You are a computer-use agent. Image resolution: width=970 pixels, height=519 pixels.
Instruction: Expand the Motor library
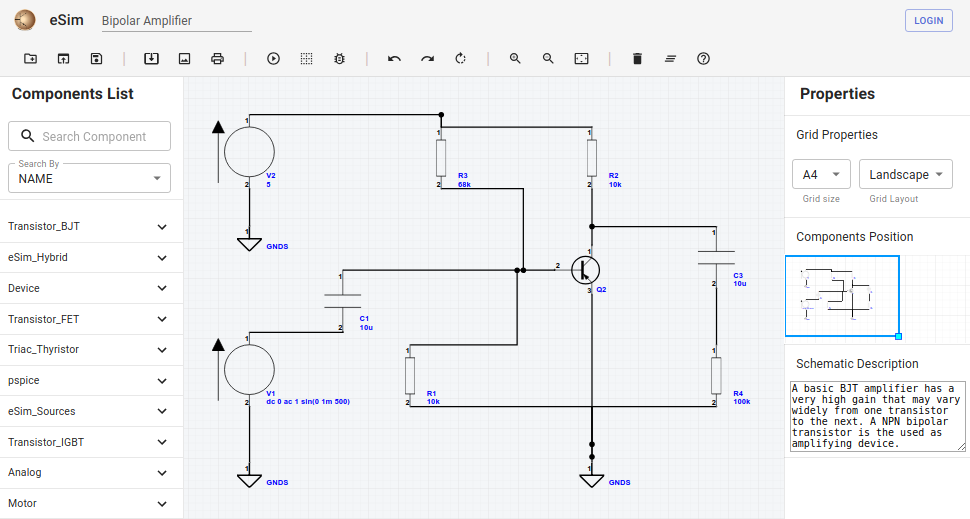pos(92,504)
